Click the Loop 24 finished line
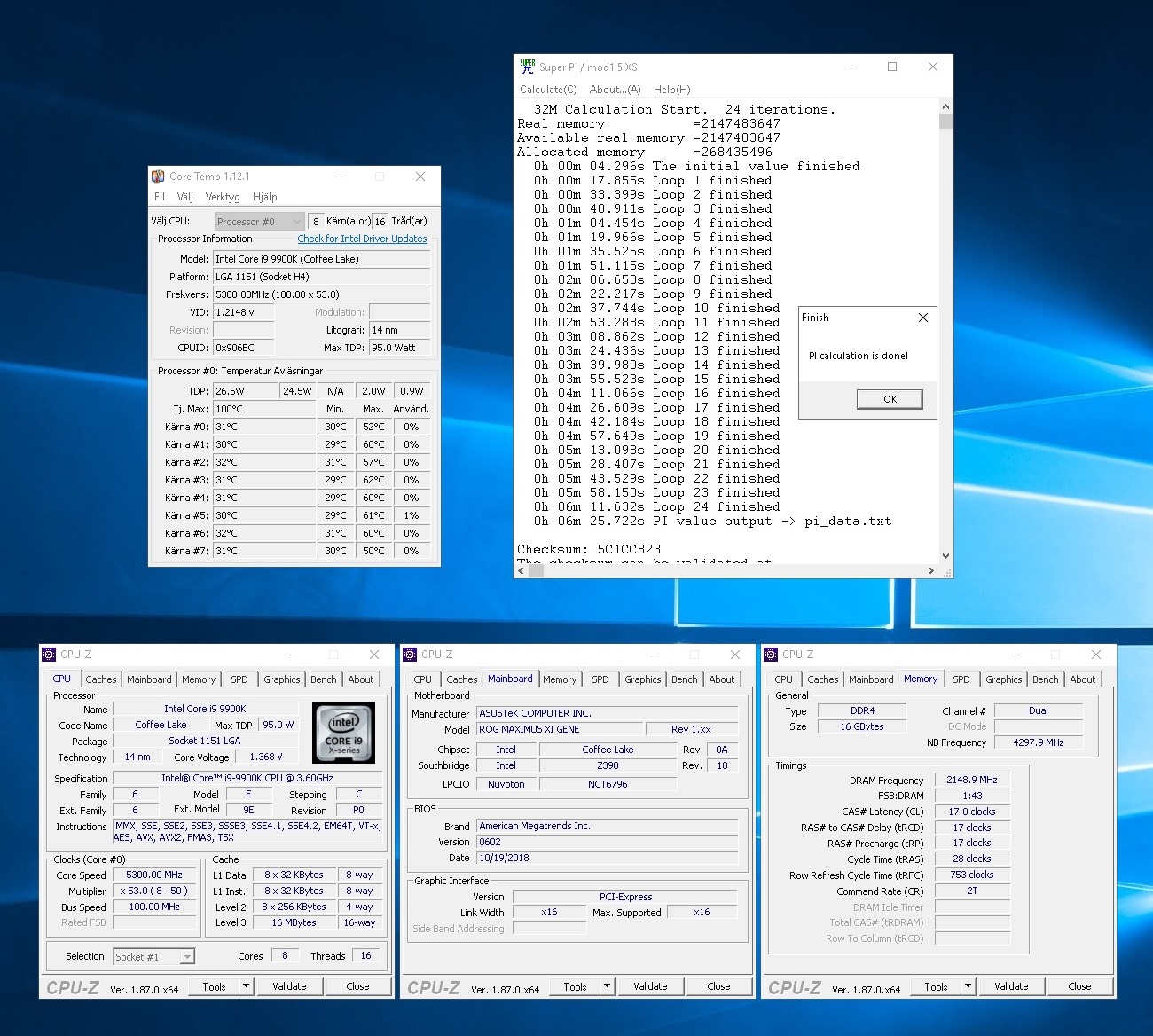 point(657,506)
